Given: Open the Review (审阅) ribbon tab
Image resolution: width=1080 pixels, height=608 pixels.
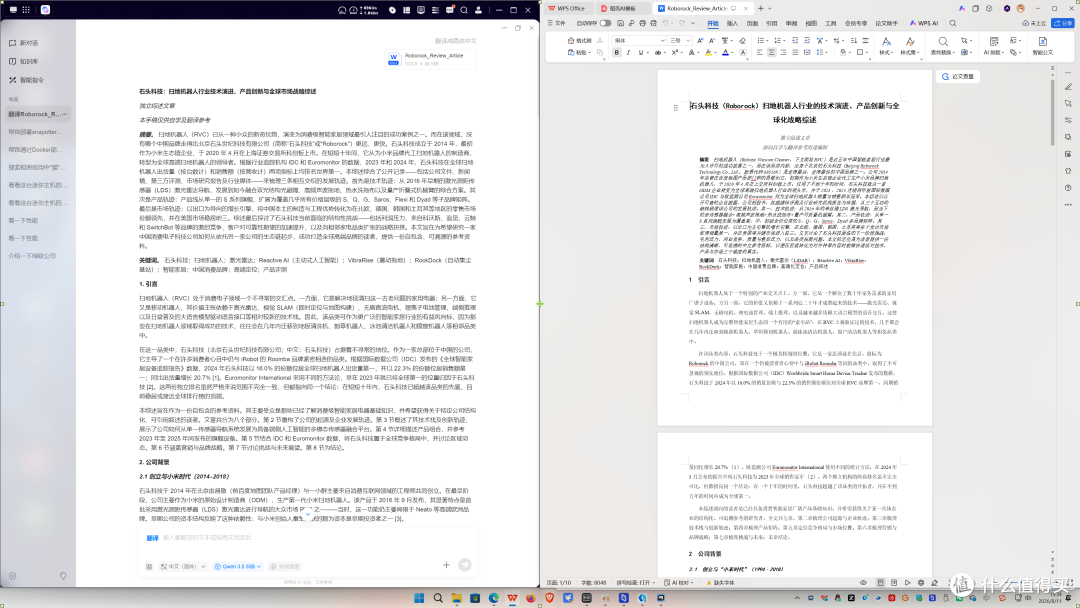Looking at the screenshot, I should point(791,23).
